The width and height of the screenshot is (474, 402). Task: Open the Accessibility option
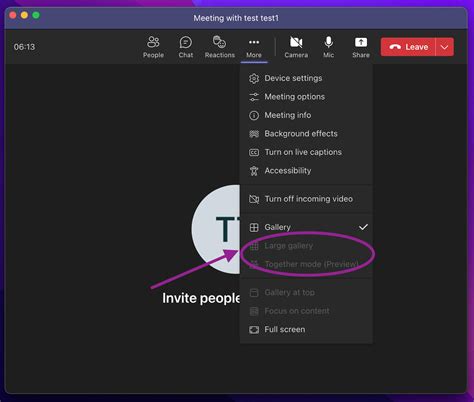pyautogui.click(x=306, y=171)
